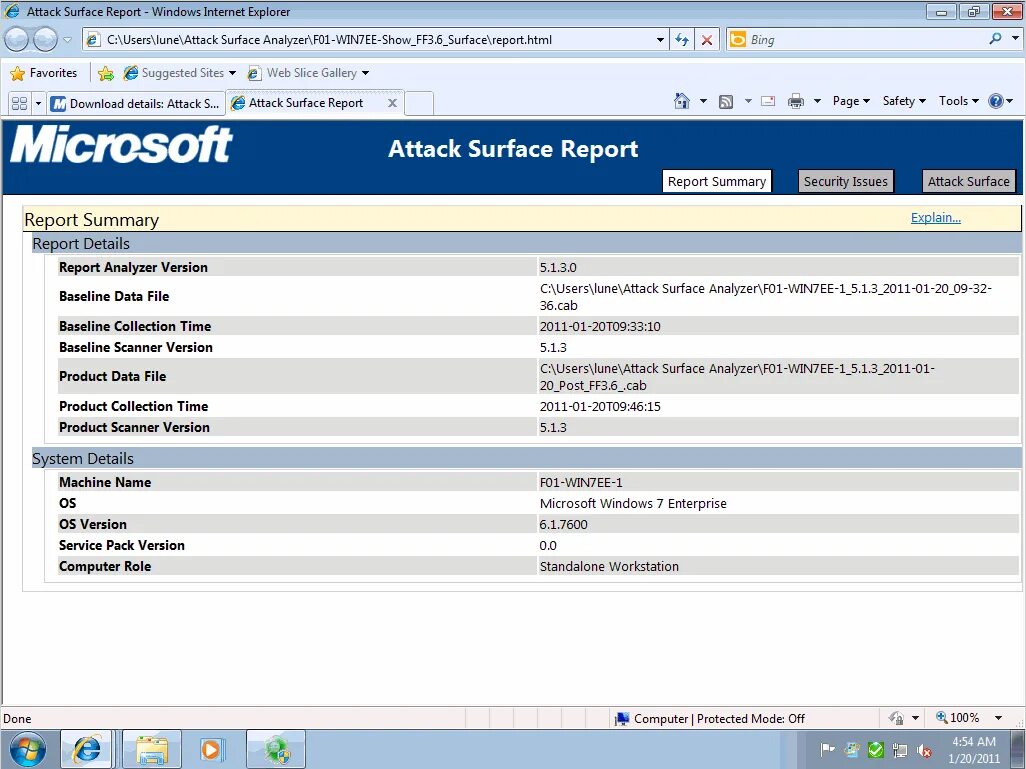This screenshot has width=1026, height=769.
Task: Open Windows Explorer taskbar folder icon
Action: click(152, 749)
